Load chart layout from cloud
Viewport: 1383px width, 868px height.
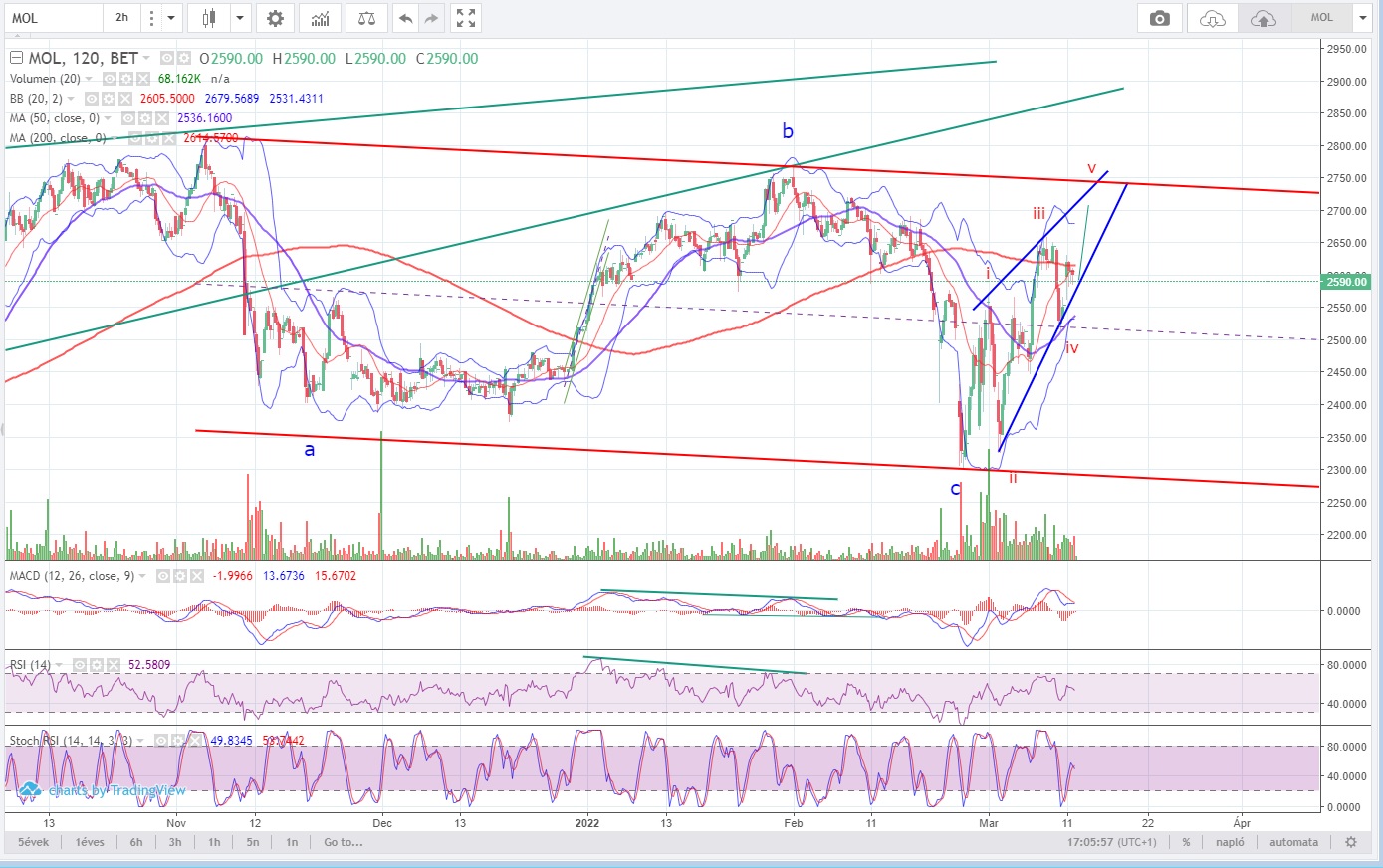(x=1212, y=18)
